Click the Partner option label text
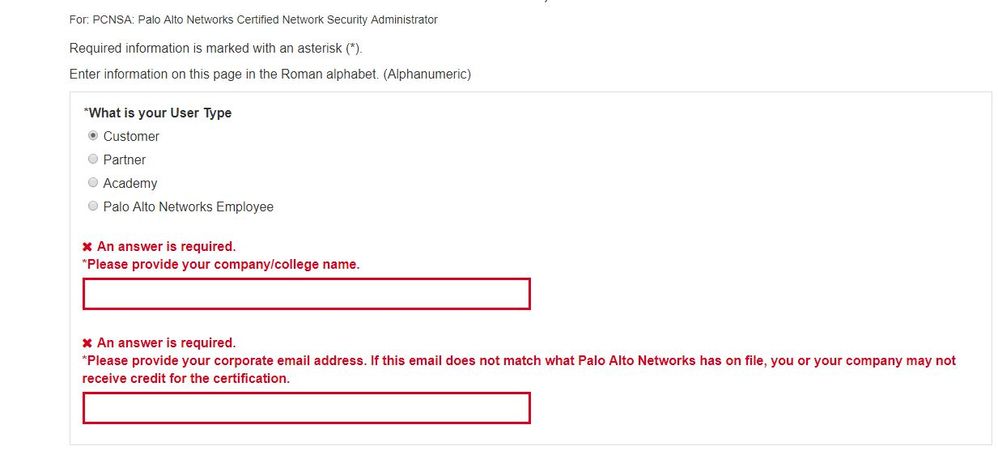The width and height of the screenshot is (998, 455). tap(124, 160)
